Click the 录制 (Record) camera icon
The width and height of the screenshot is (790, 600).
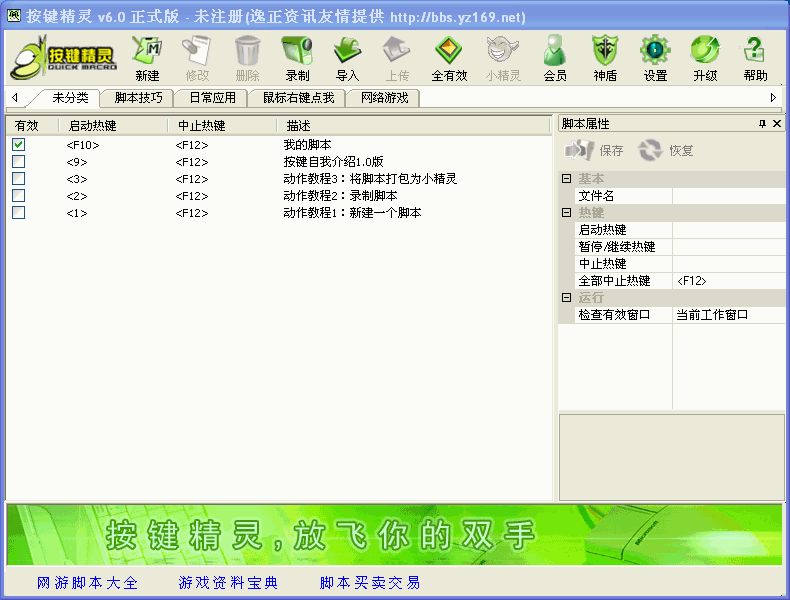[297, 57]
